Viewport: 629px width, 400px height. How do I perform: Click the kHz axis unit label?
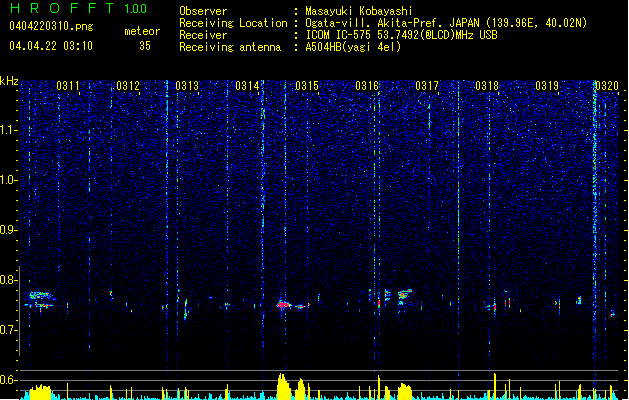[x=9, y=81]
